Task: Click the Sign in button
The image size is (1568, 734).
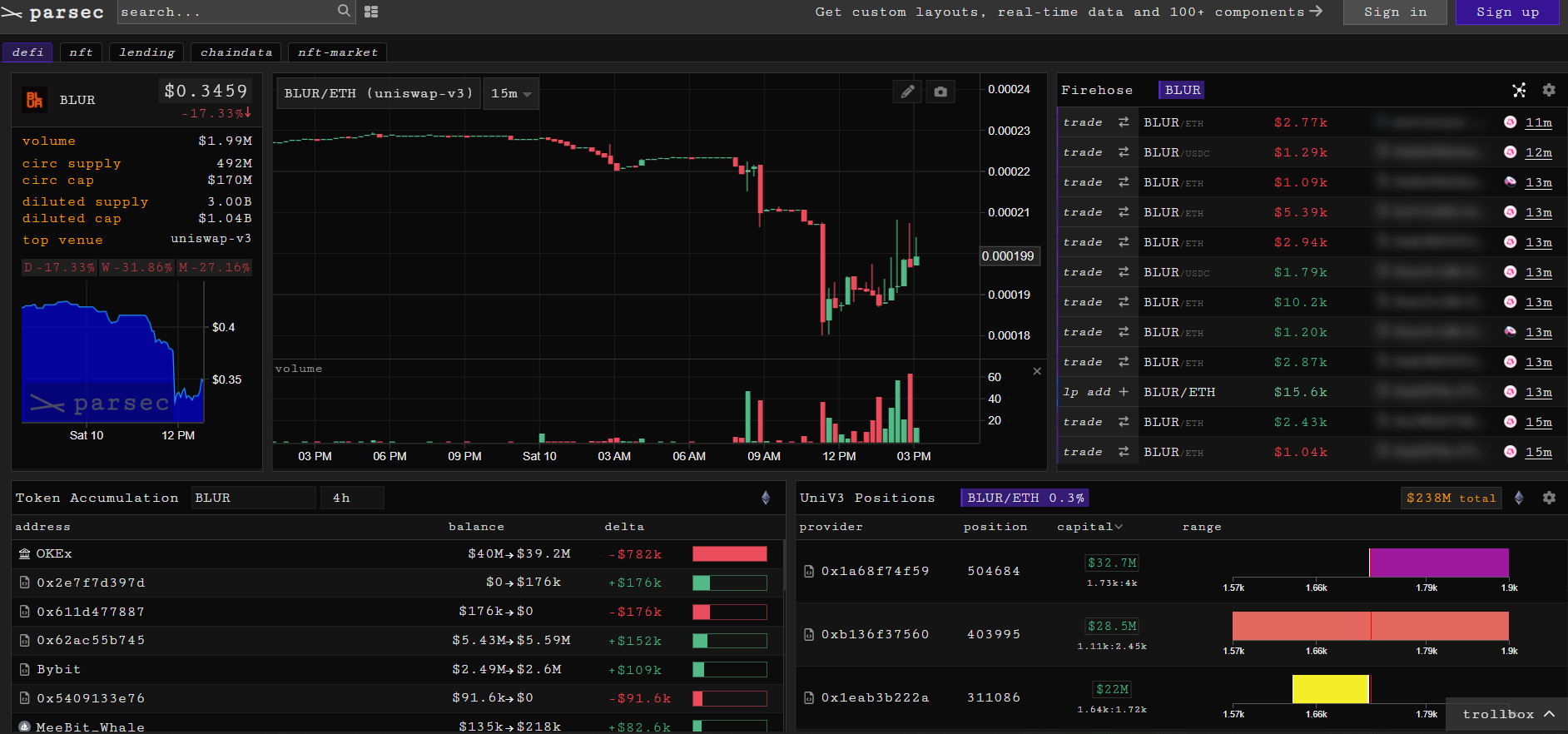Action: [x=1395, y=12]
